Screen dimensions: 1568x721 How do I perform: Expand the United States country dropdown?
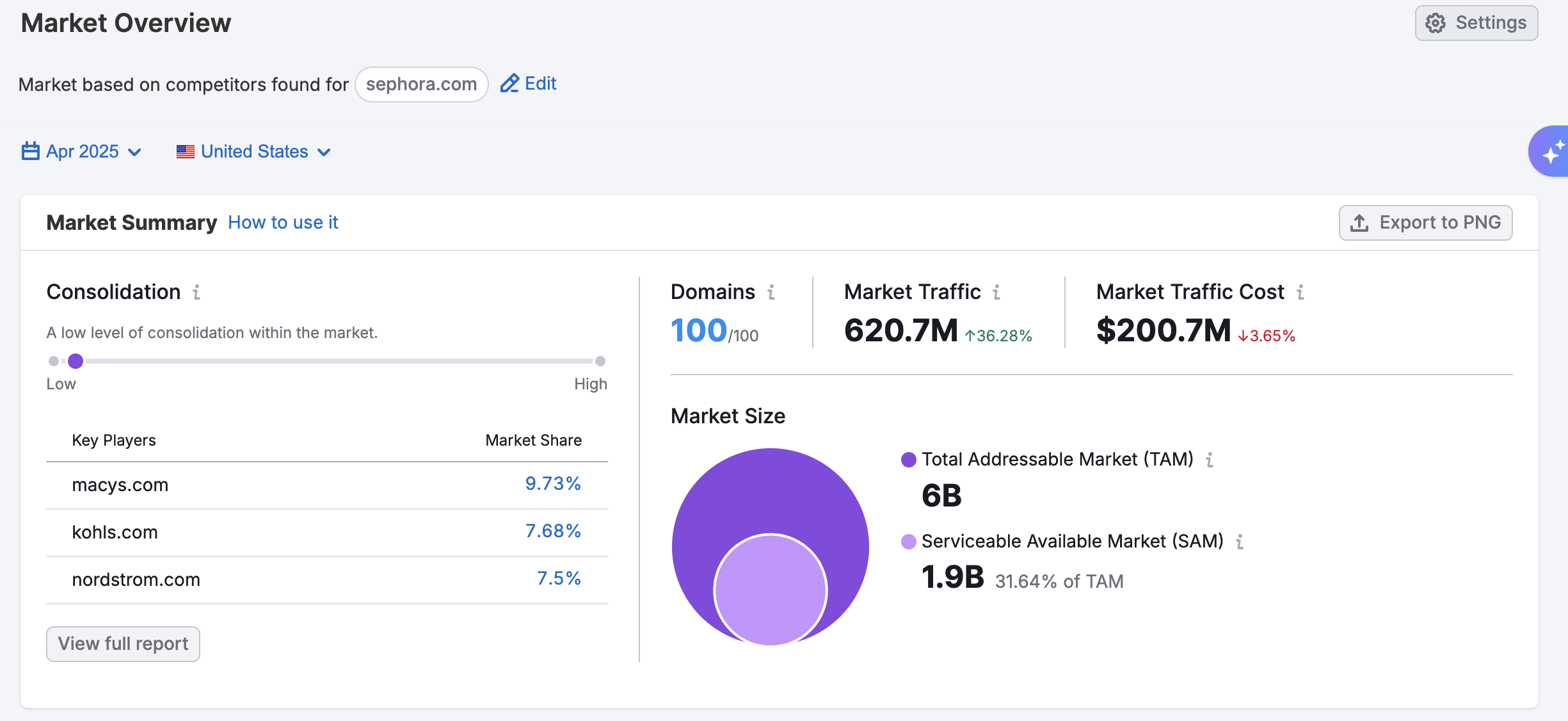[x=254, y=152]
